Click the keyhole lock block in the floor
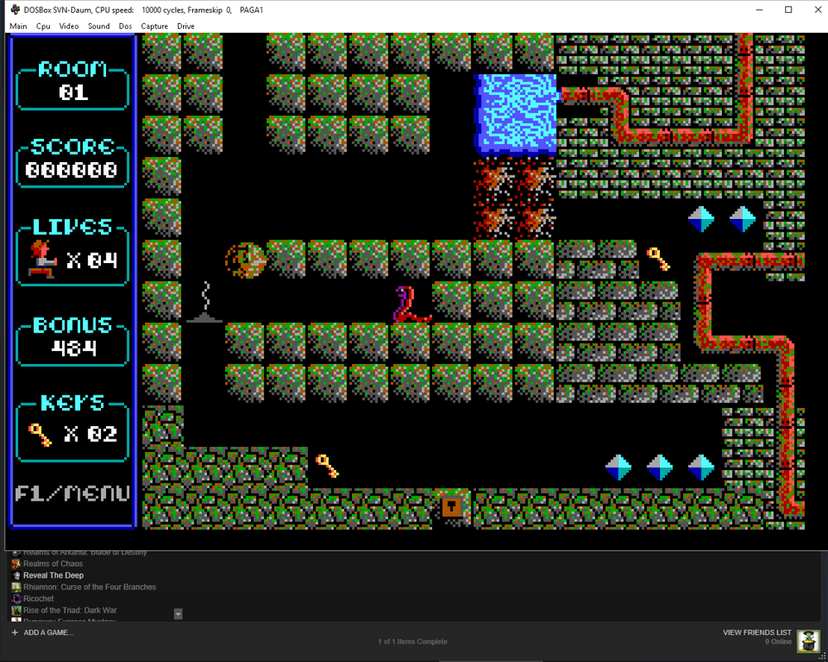Screen dimensions: 828x662 452,507
